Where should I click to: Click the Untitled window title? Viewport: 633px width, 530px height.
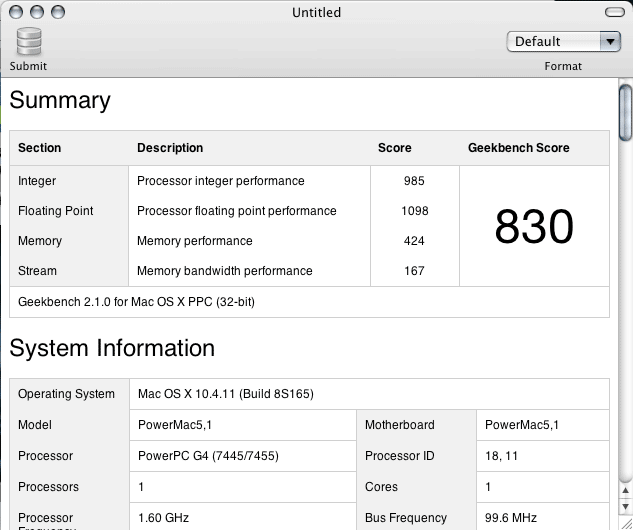click(316, 12)
